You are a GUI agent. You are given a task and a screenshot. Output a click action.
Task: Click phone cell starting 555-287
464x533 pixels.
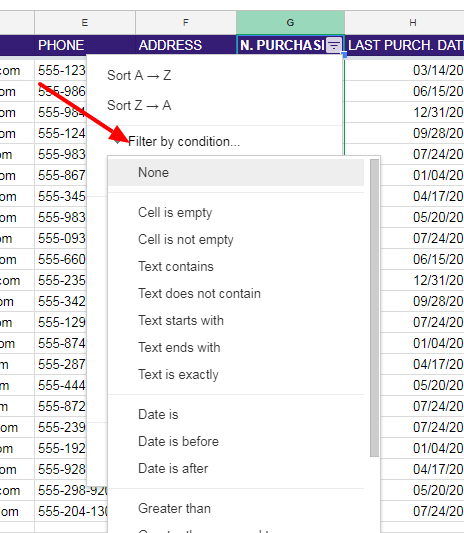click(x=61, y=364)
